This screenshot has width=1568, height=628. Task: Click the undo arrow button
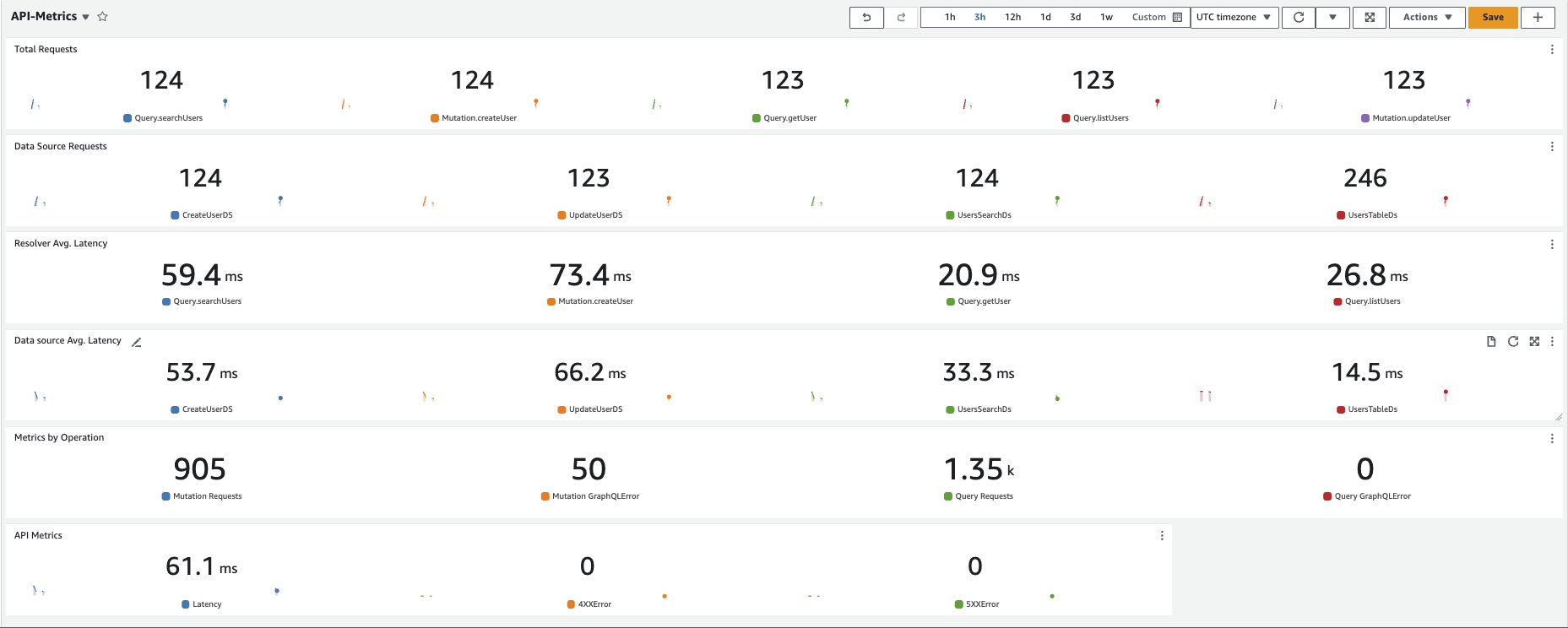866,18
